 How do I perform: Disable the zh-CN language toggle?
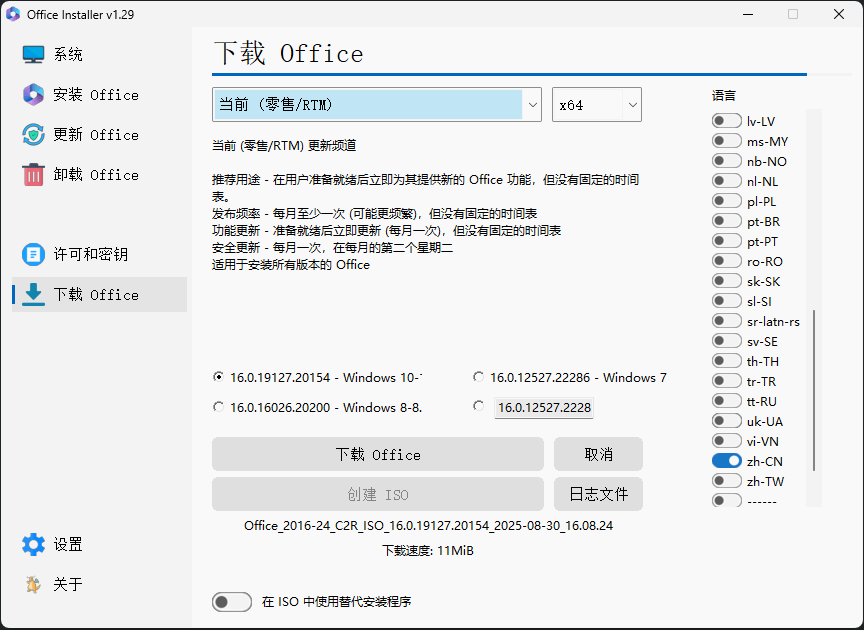pyautogui.click(x=726, y=460)
